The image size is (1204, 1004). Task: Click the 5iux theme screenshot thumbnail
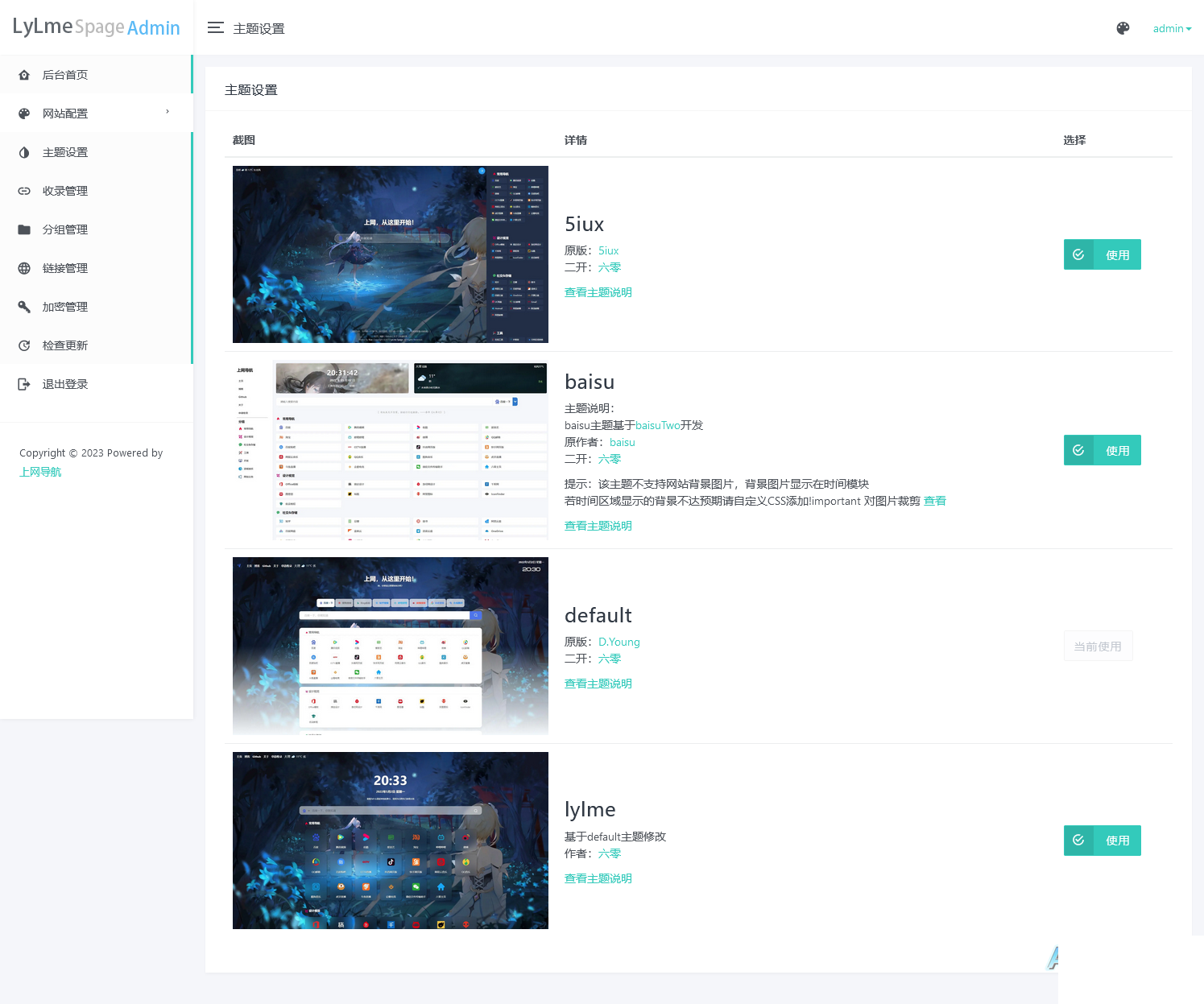point(391,254)
